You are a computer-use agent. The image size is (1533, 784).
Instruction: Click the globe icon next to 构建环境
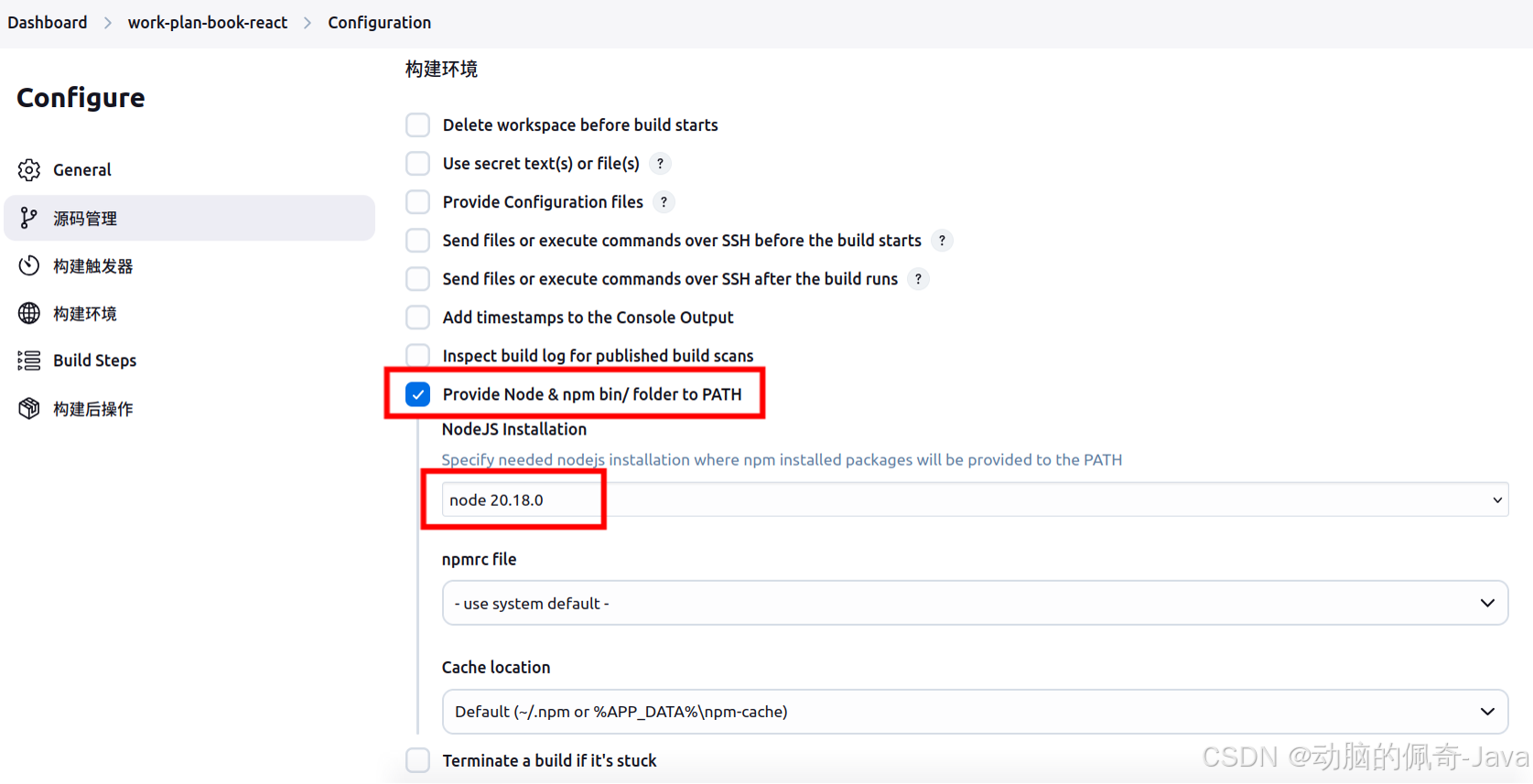pyautogui.click(x=28, y=313)
